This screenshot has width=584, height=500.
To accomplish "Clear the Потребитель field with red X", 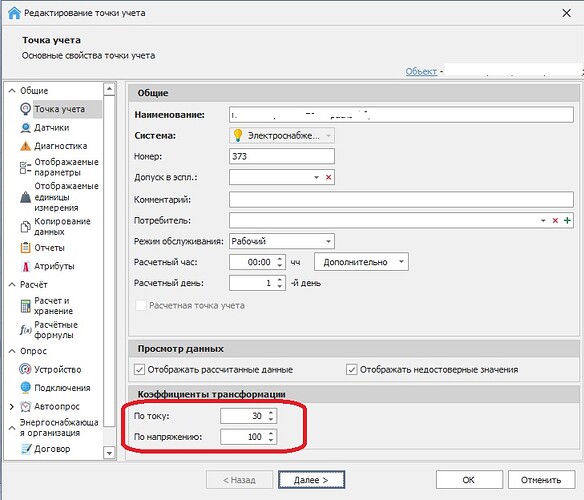I will (x=555, y=221).
